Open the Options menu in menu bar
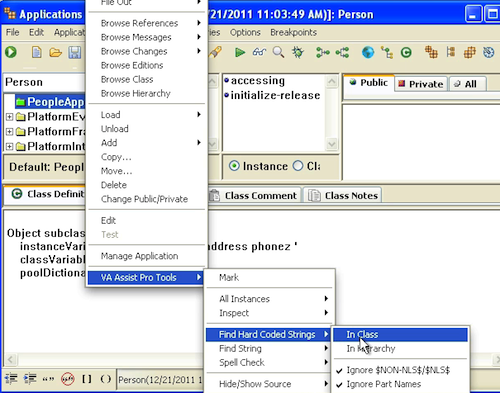 (x=245, y=32)
